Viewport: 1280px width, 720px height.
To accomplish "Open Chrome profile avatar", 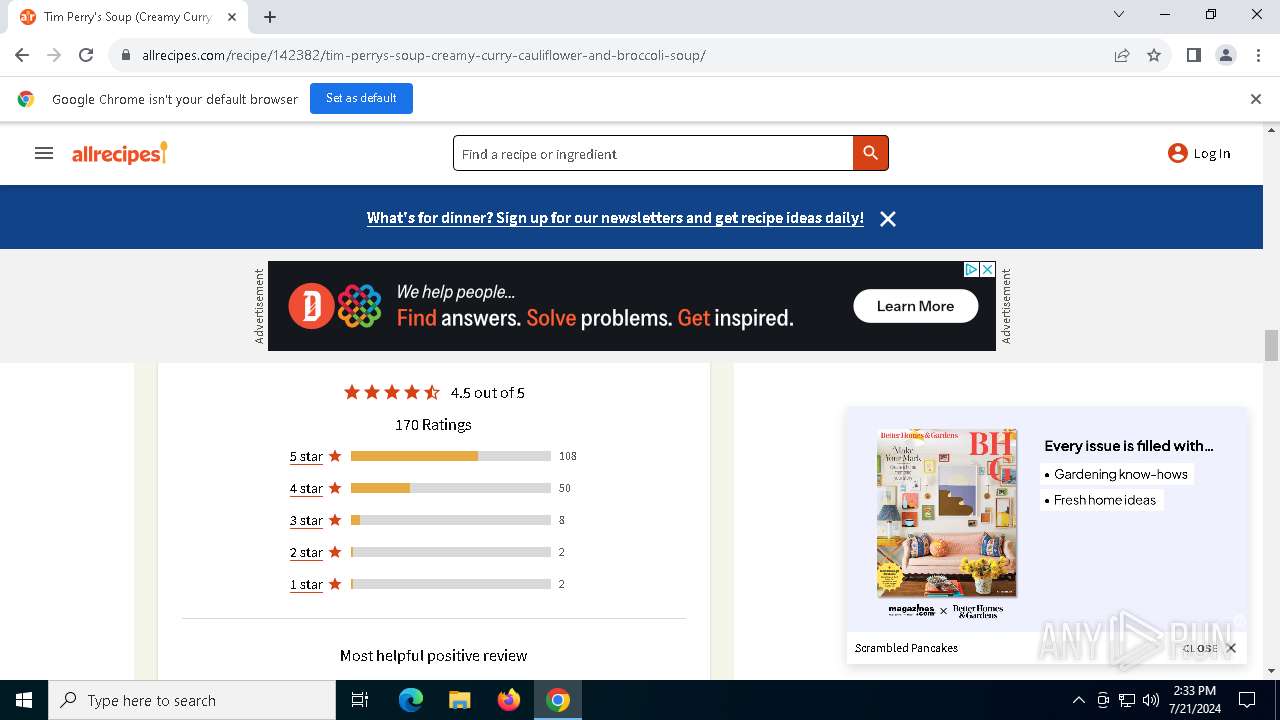I will (x=1225, y=55).
